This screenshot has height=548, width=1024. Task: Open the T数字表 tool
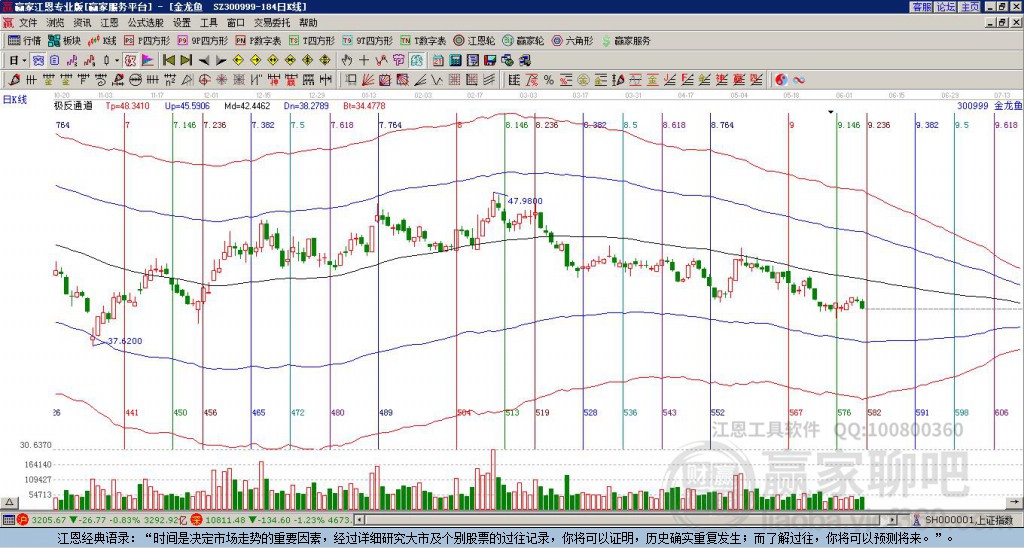point(423,40)
